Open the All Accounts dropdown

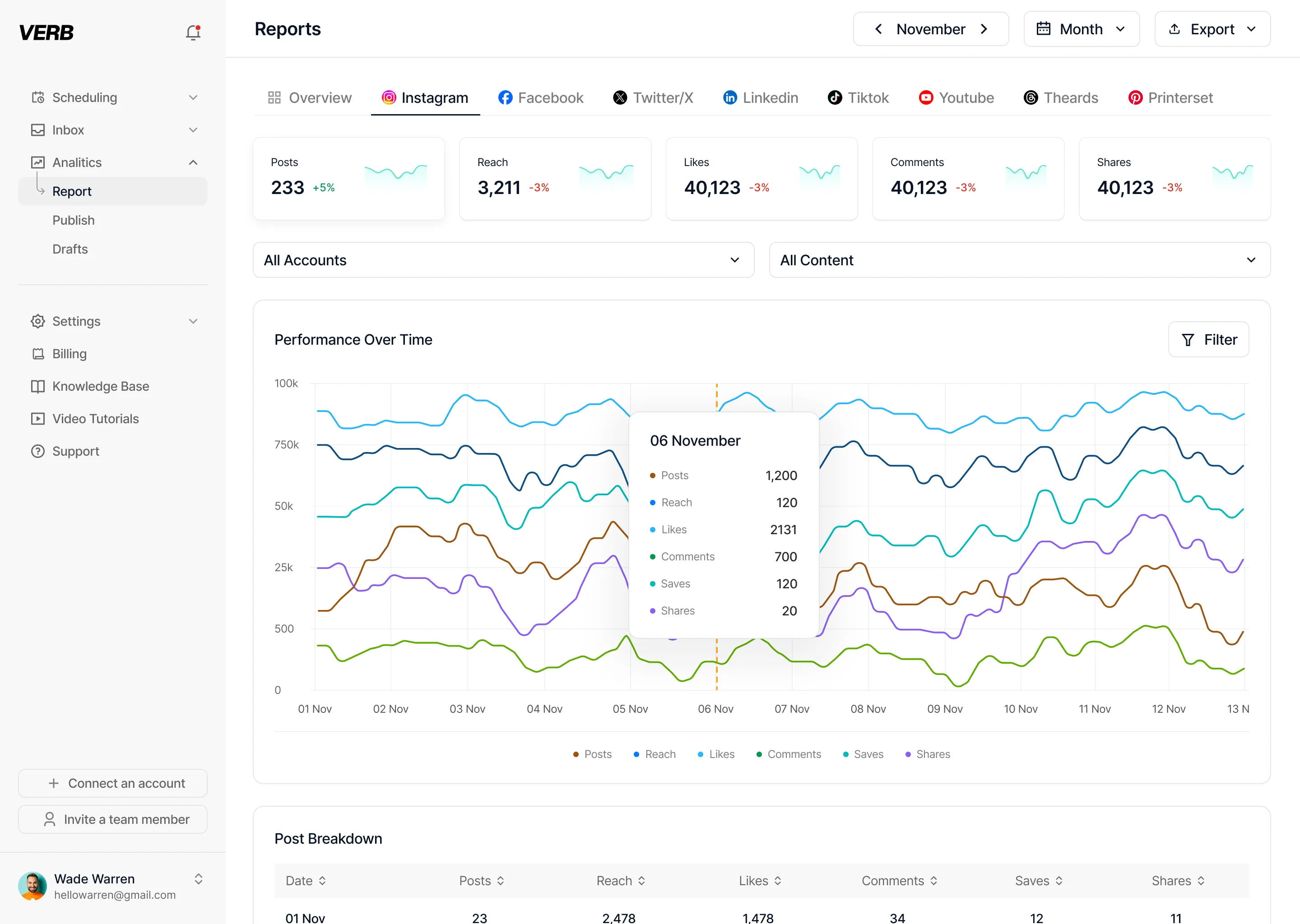click(x=503, y=260)
